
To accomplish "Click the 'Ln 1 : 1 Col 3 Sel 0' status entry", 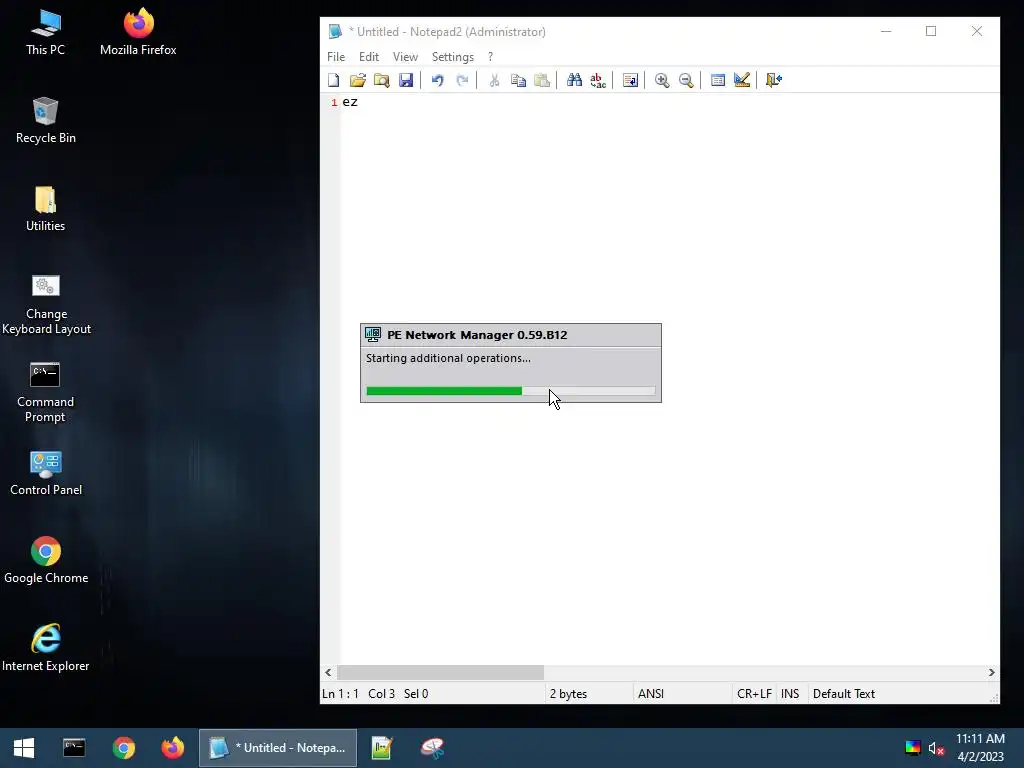I will pyautogui.click(x=375, y=694).
